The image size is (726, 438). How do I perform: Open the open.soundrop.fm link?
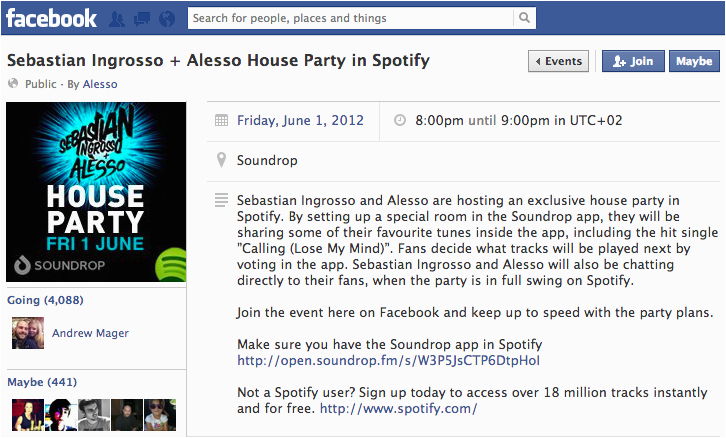388,360
